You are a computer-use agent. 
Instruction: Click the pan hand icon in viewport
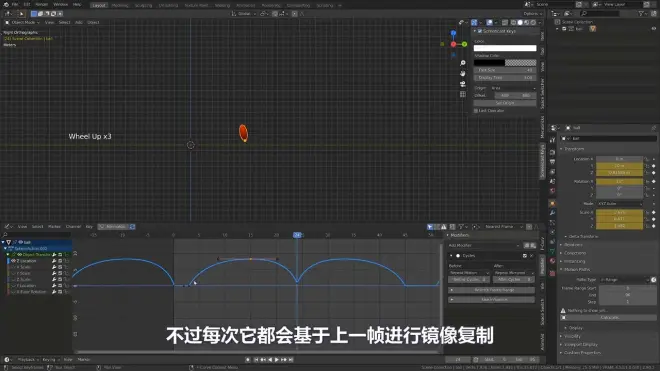[x=463, y=73]
